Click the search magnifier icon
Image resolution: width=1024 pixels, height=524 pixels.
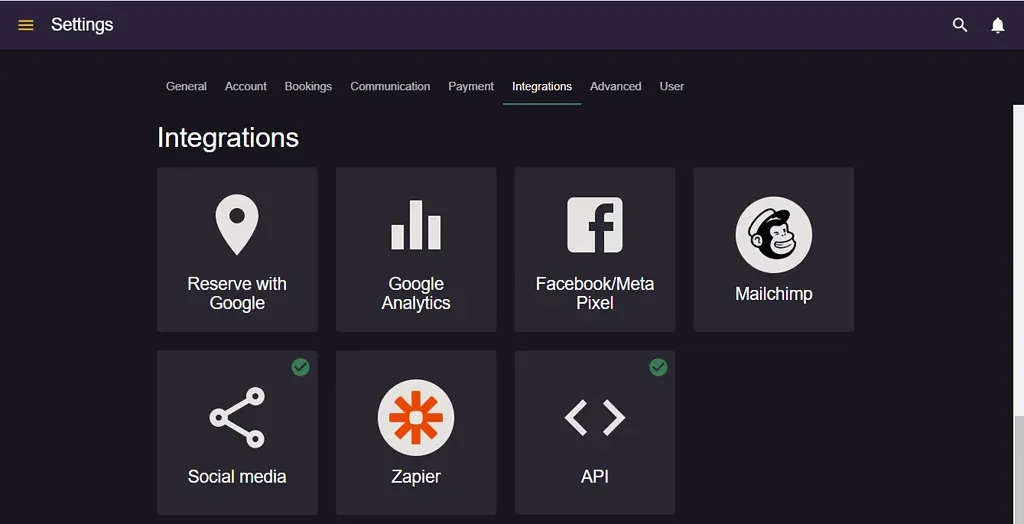coord(959,25)
